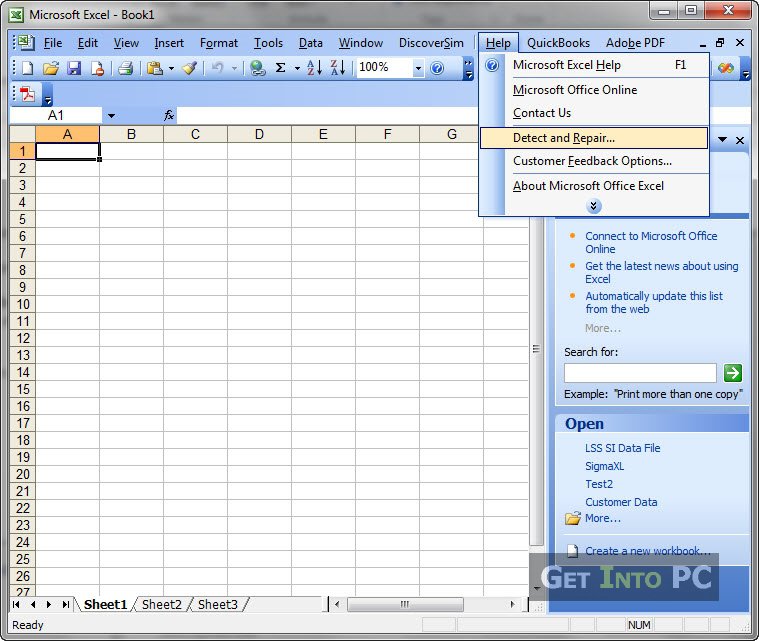Viewport: 759px width, 641px height.
Task: Click the Paste clipboard icon
Action: tap(154, 68)
